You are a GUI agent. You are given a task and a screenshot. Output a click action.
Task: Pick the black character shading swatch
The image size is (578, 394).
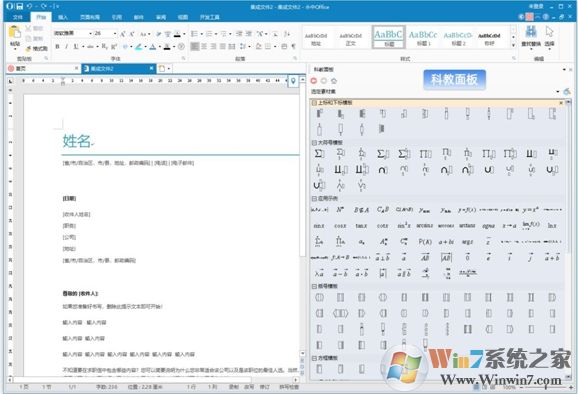[167, 47]
